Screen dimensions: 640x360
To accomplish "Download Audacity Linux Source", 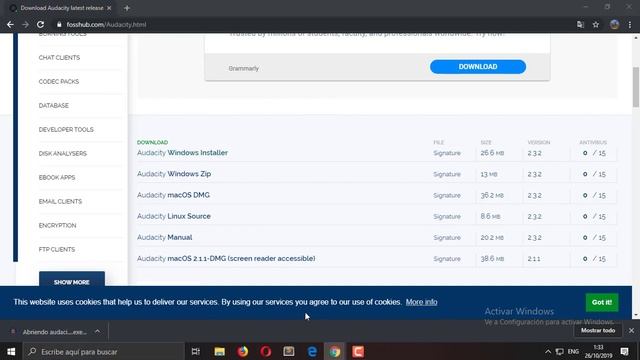I will pyautogui.click(x=173, y=216).
